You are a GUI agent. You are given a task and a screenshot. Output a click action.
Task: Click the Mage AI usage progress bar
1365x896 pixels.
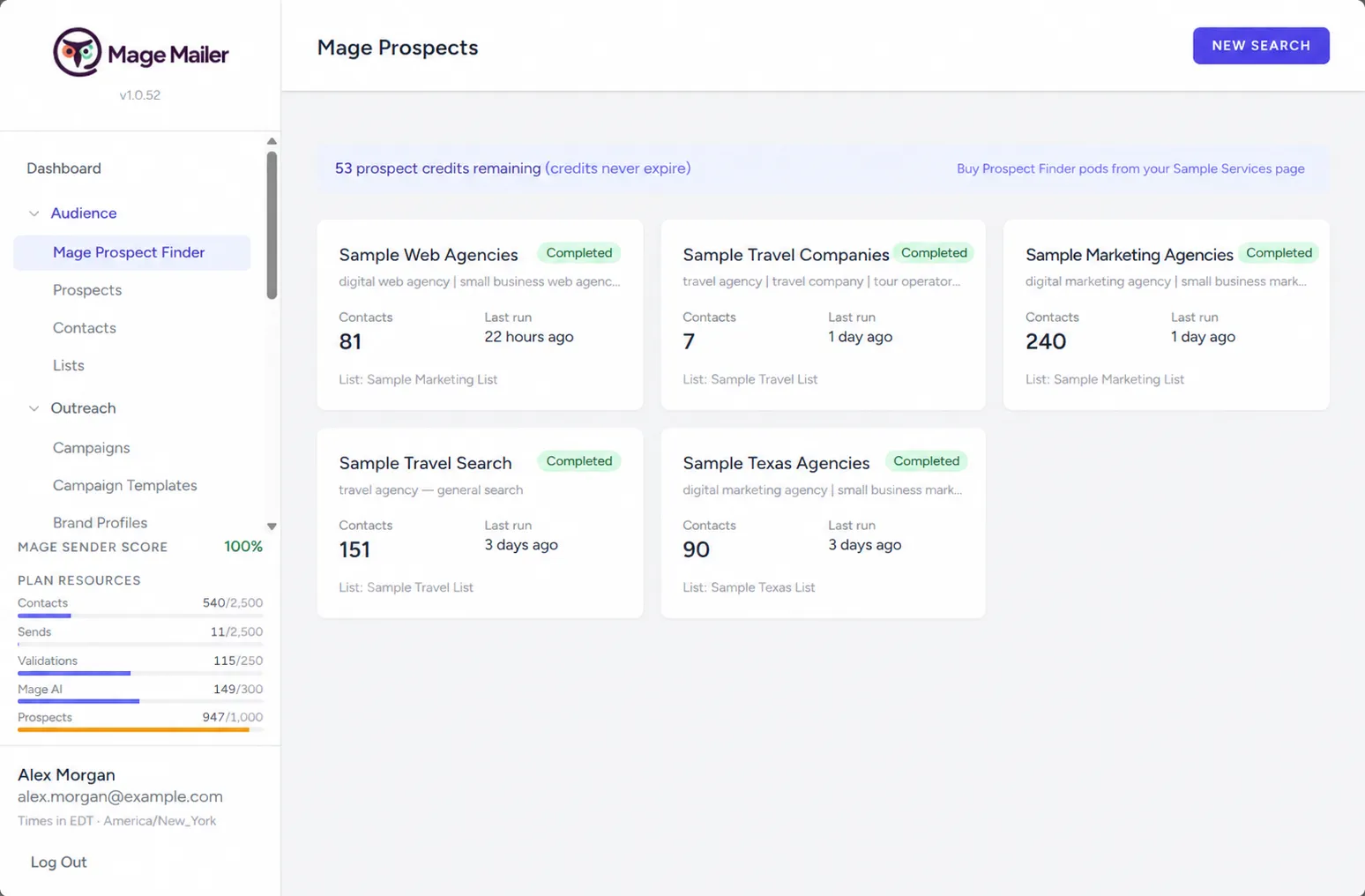coord(140,702)
